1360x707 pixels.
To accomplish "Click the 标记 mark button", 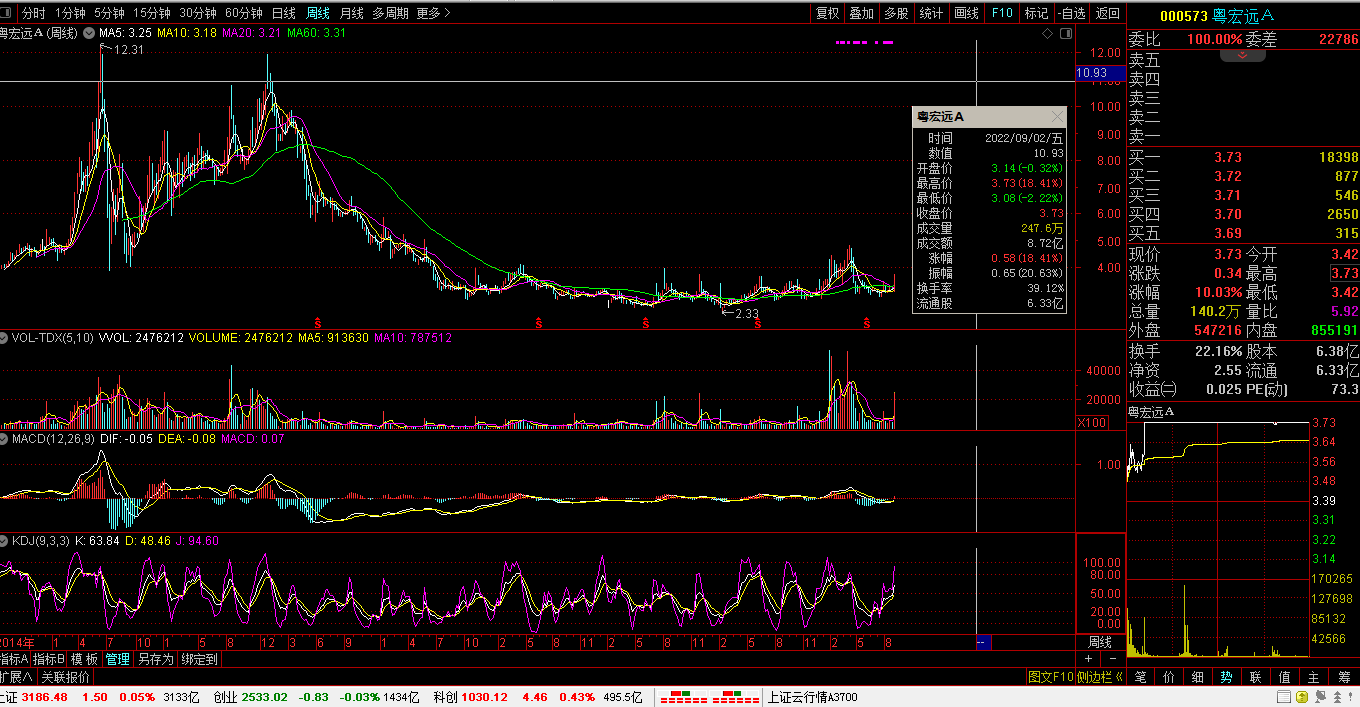I will (1037, 13).
